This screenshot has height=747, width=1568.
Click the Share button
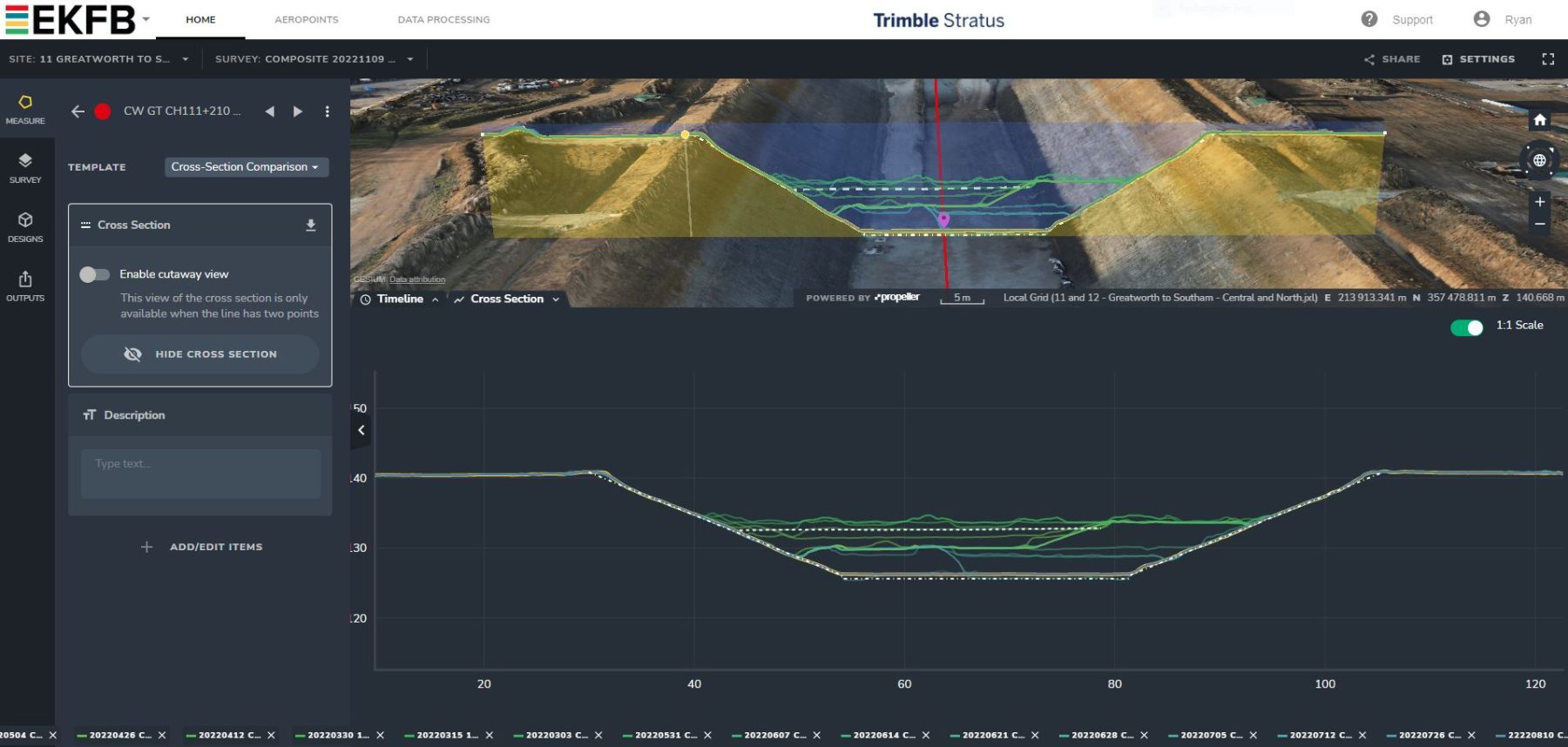pyautogui.click(x=1392, y=59)
